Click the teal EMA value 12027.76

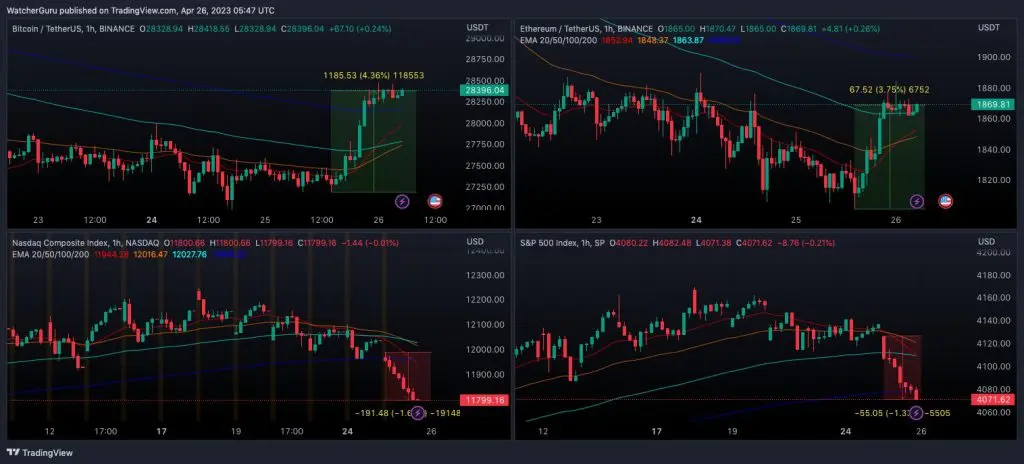tap(189, 254)
